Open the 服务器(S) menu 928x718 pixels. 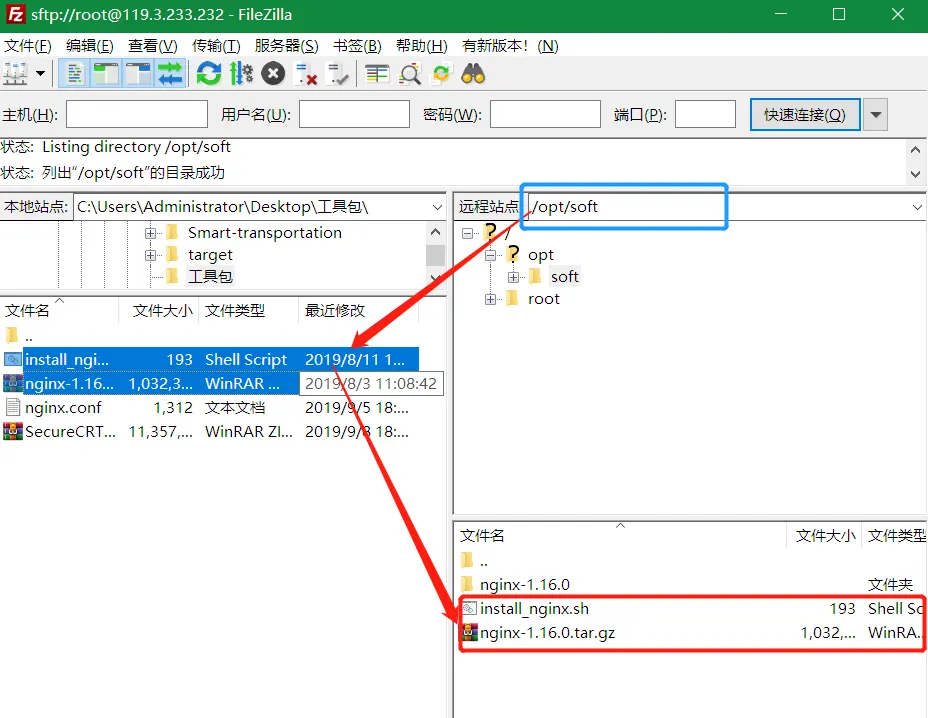pyautogui.click(x=286, y=46)
